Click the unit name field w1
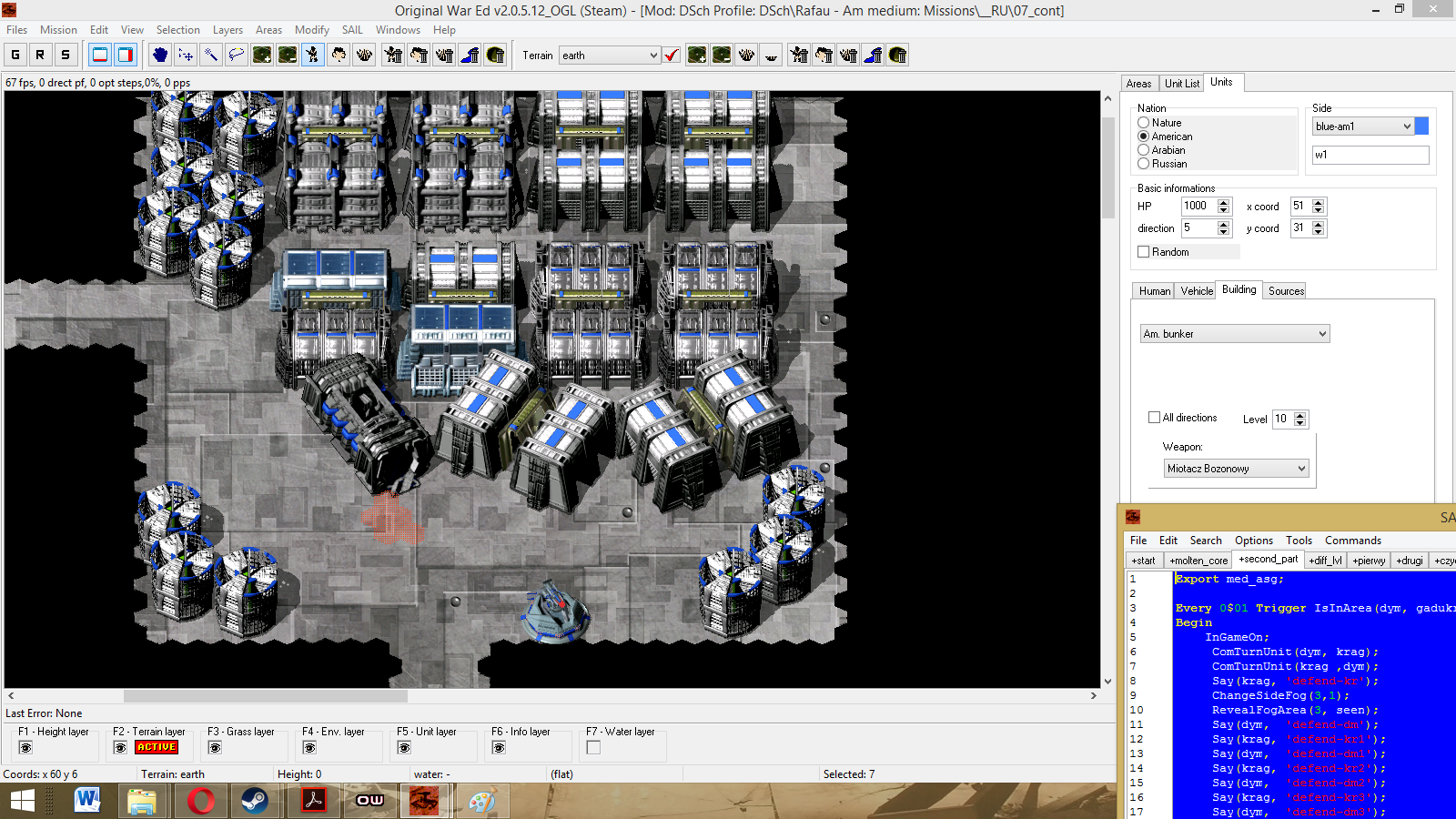 1370,155
